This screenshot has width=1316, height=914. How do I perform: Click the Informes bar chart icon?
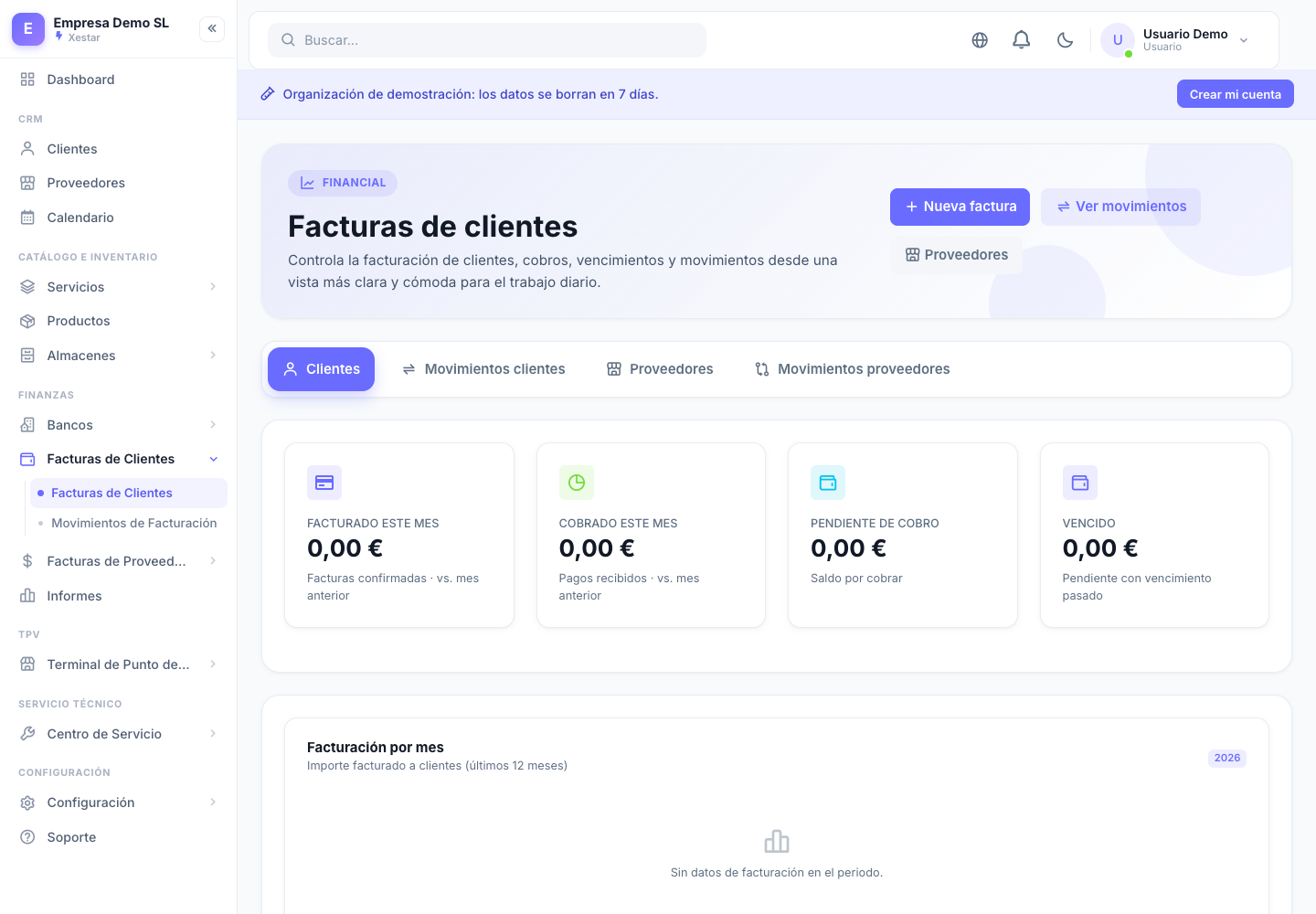click(x=27, y=596)
